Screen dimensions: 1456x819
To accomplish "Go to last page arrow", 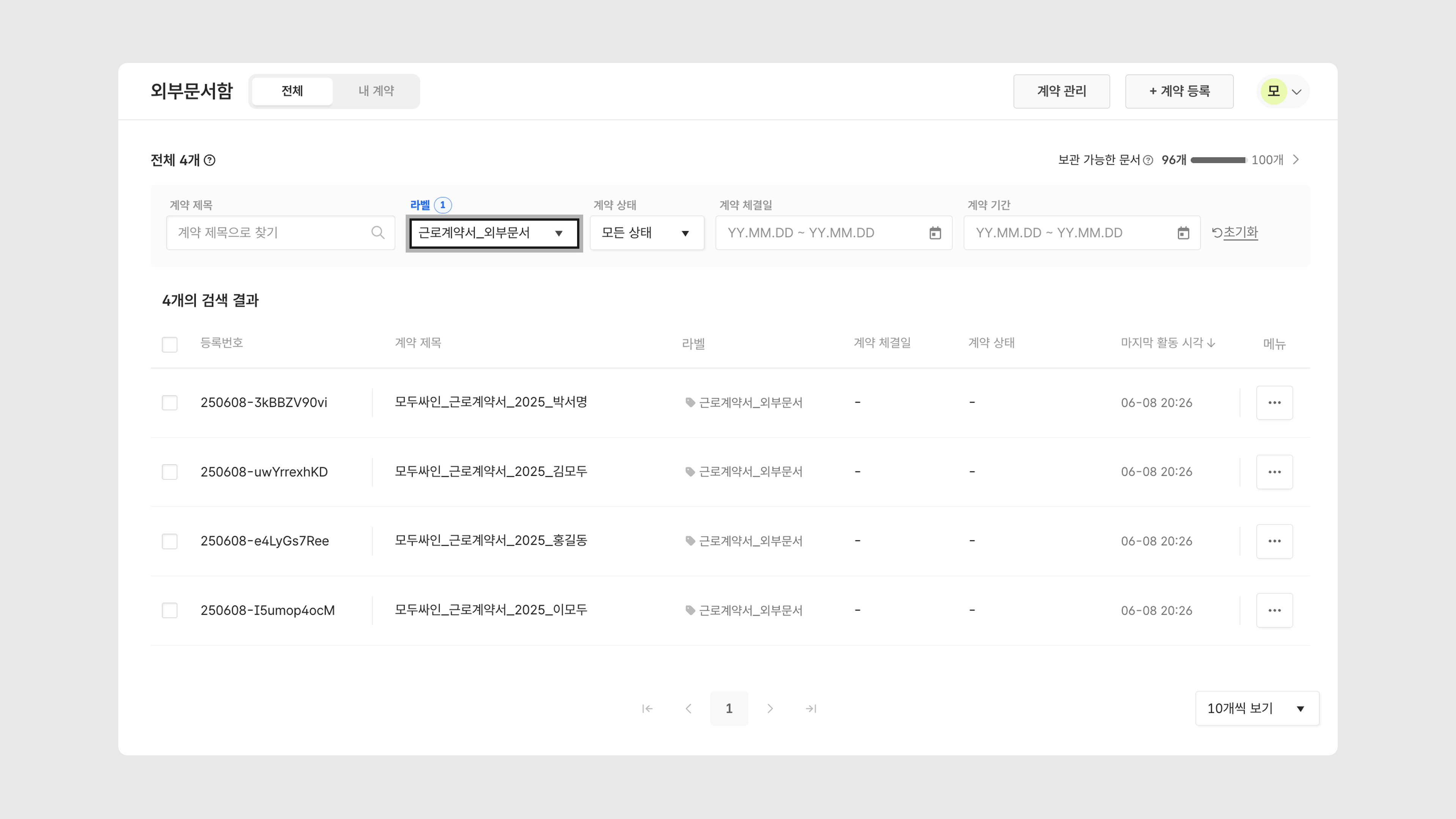I will pos(811,708).
